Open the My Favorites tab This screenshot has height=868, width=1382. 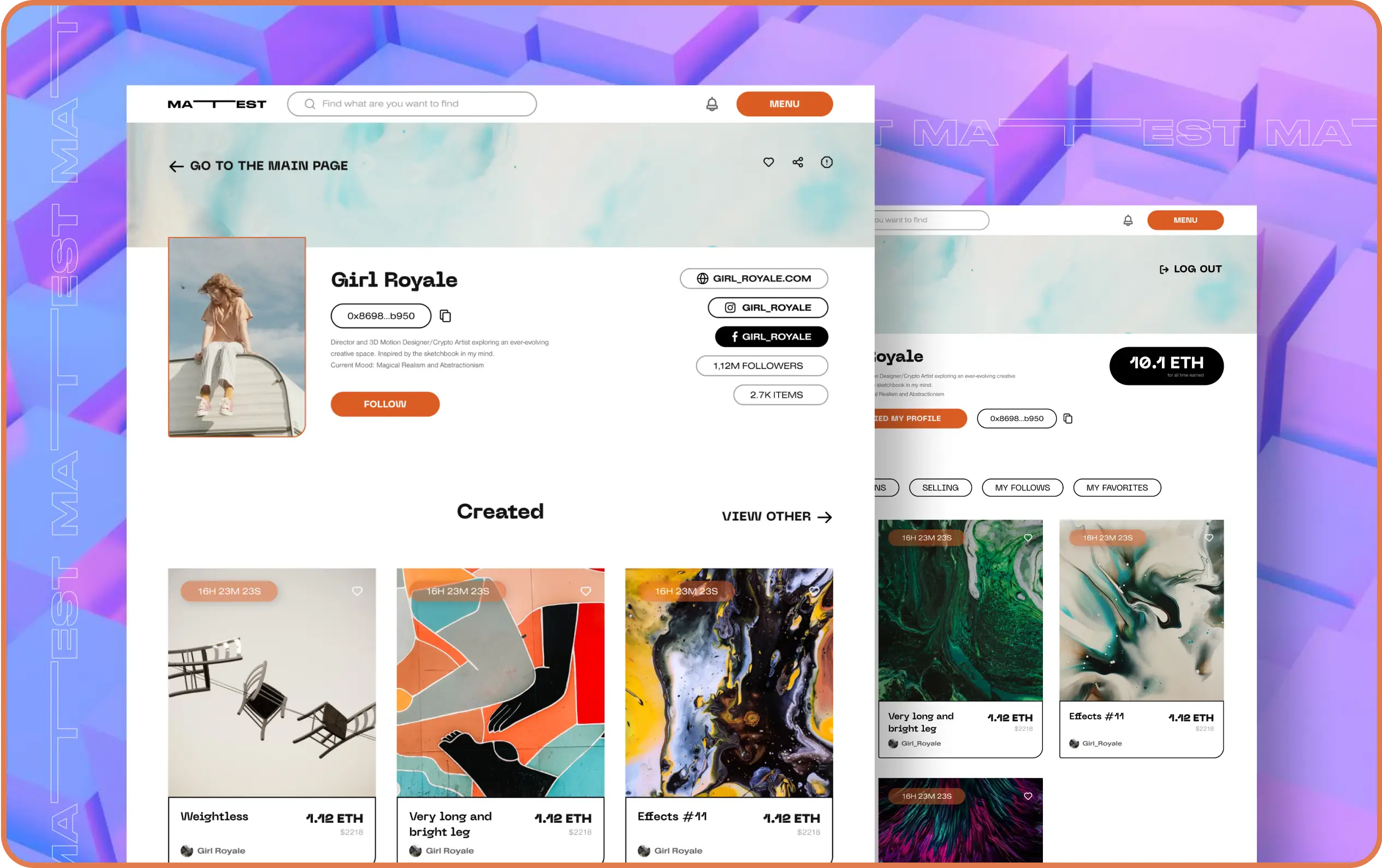[x=1117, y=487]
